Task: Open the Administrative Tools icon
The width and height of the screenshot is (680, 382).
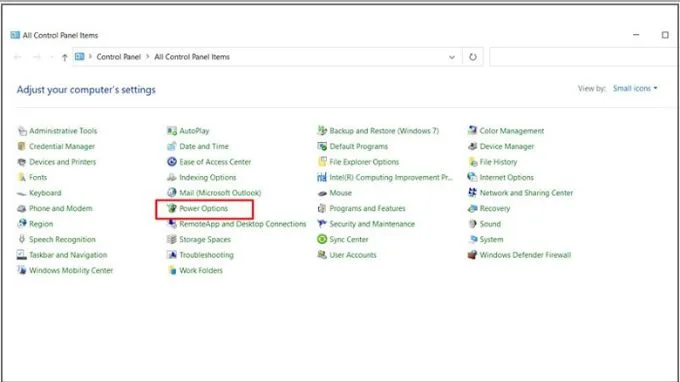Action: pyautogui.click(x=22, y=131)
